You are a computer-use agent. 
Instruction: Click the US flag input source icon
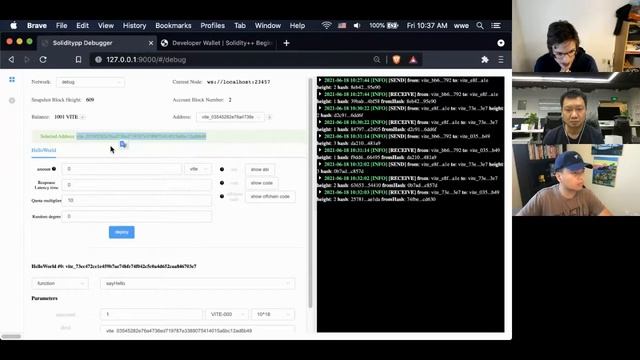[342, 25]
